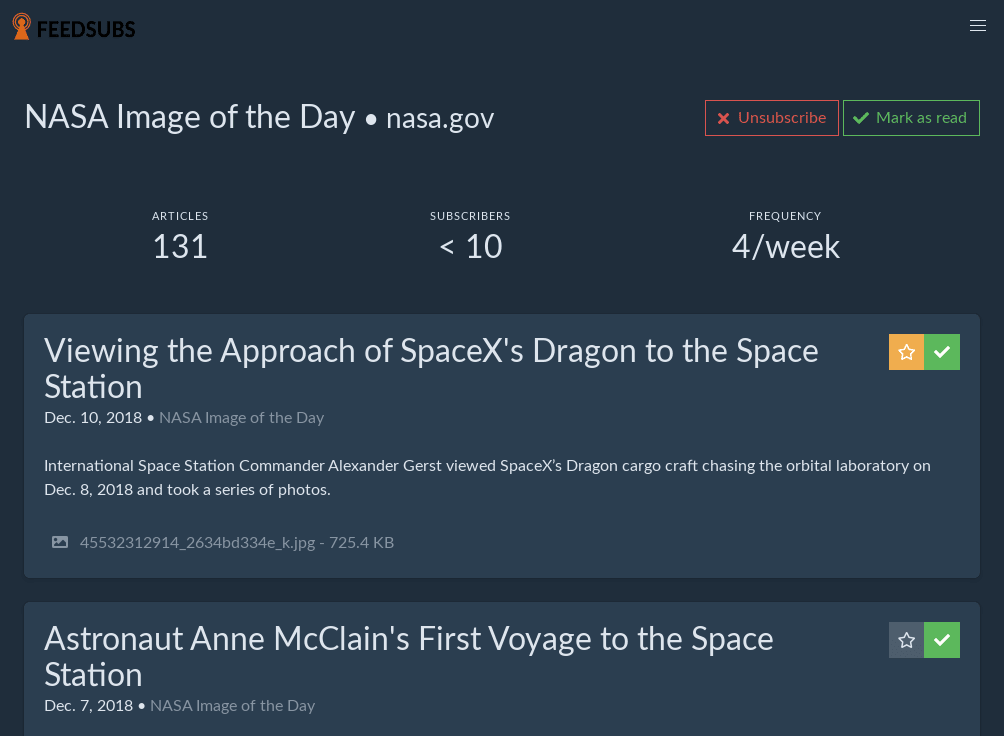This screenshot has width=1004, height=736.
Task: Click the Unsubscribe button
Action: (771, 117)
